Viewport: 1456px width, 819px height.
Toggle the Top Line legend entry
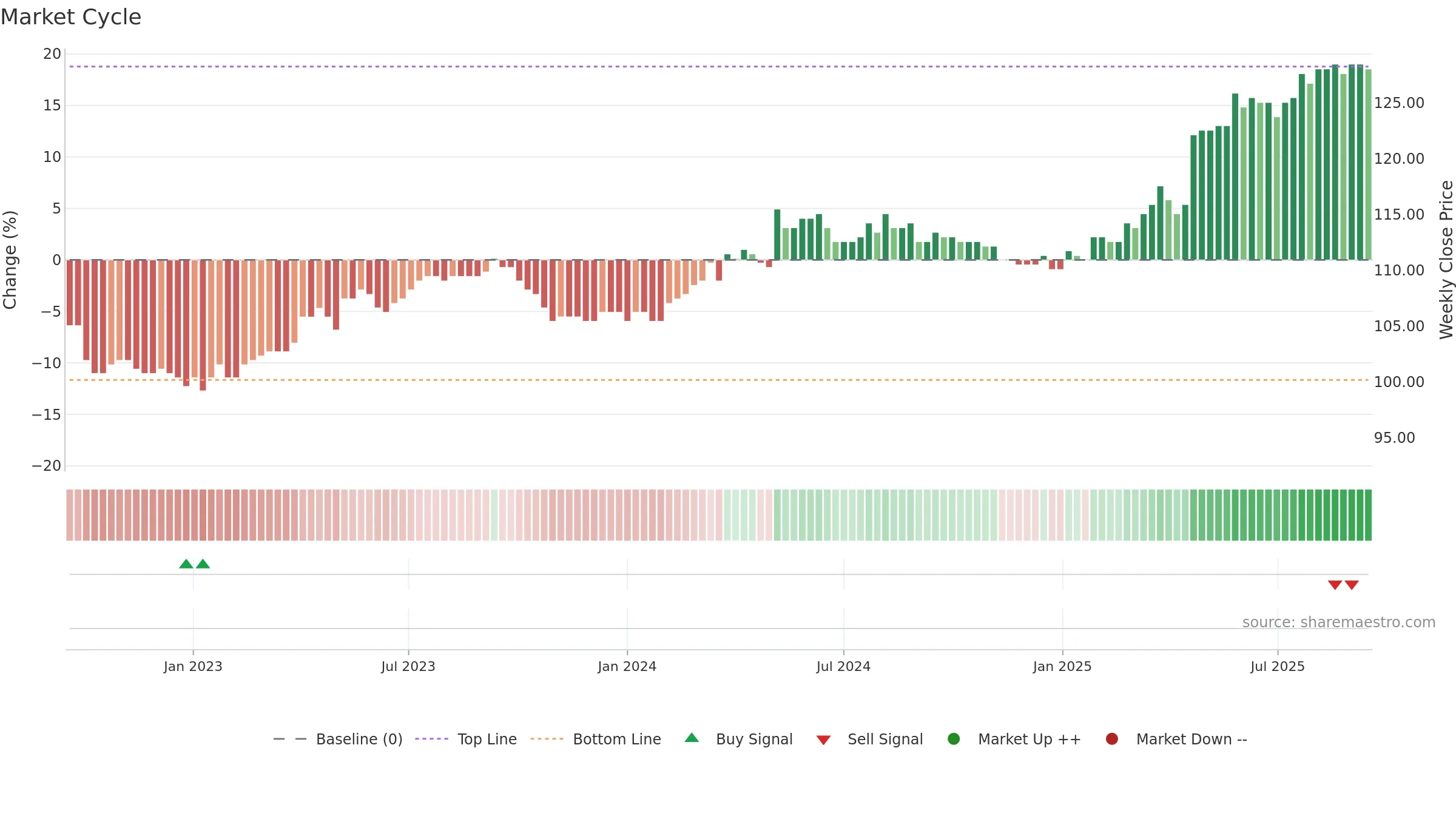click(466, 739)
